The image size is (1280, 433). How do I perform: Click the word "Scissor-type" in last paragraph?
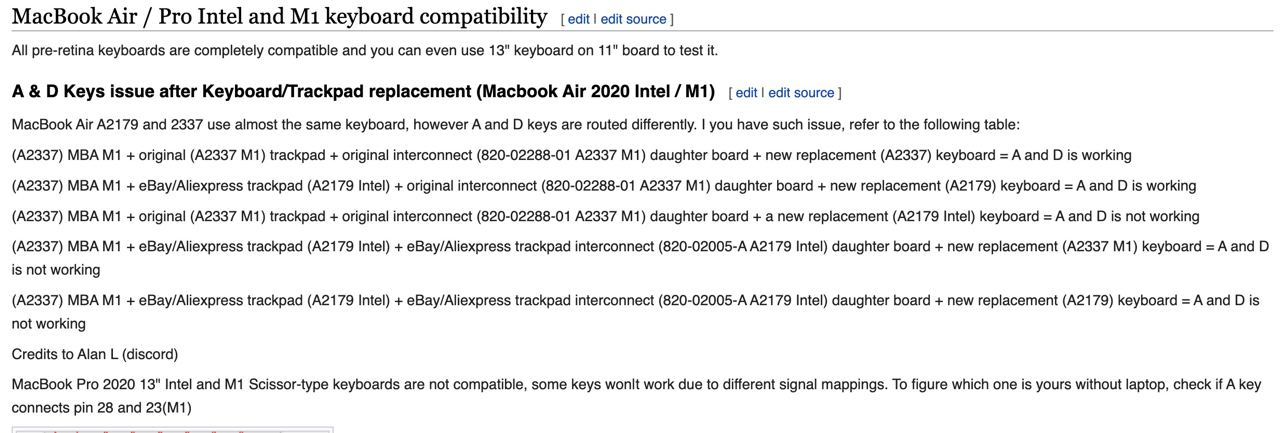[286, 384]
